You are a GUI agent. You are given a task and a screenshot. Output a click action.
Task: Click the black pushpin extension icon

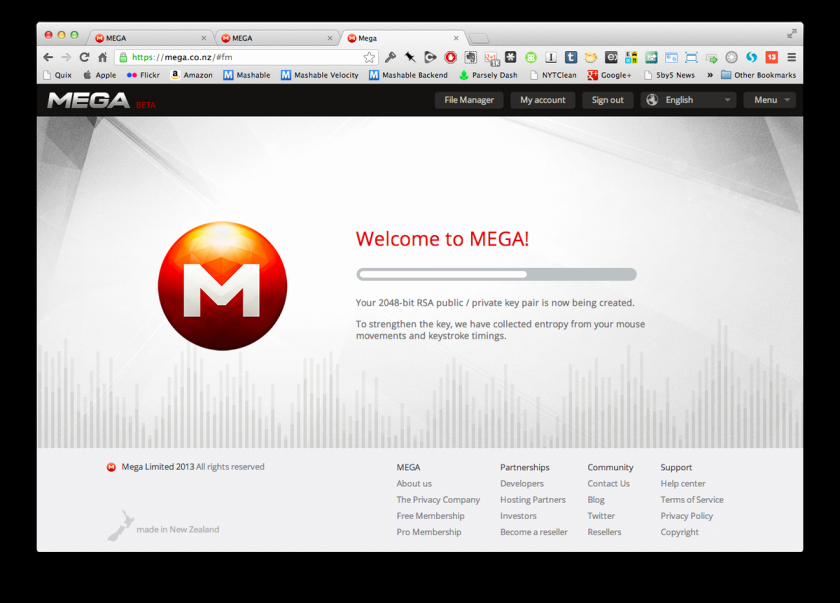410,57
